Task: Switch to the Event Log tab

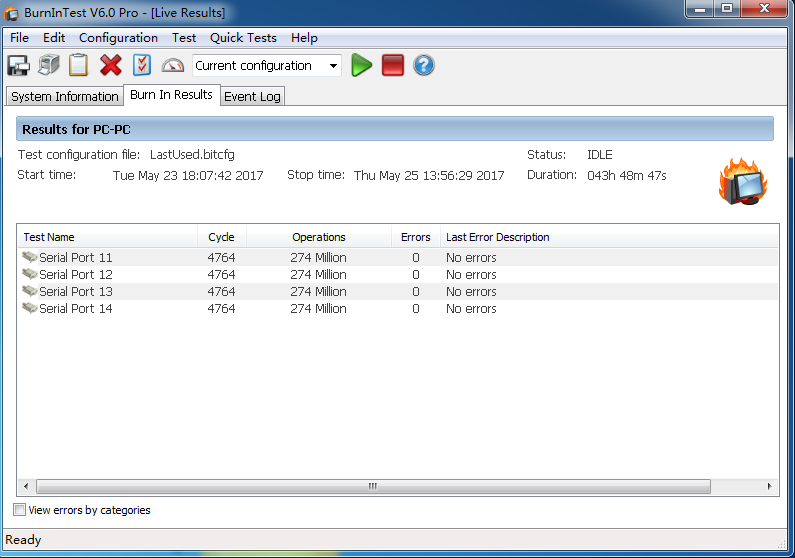Action: click(252, 96)
